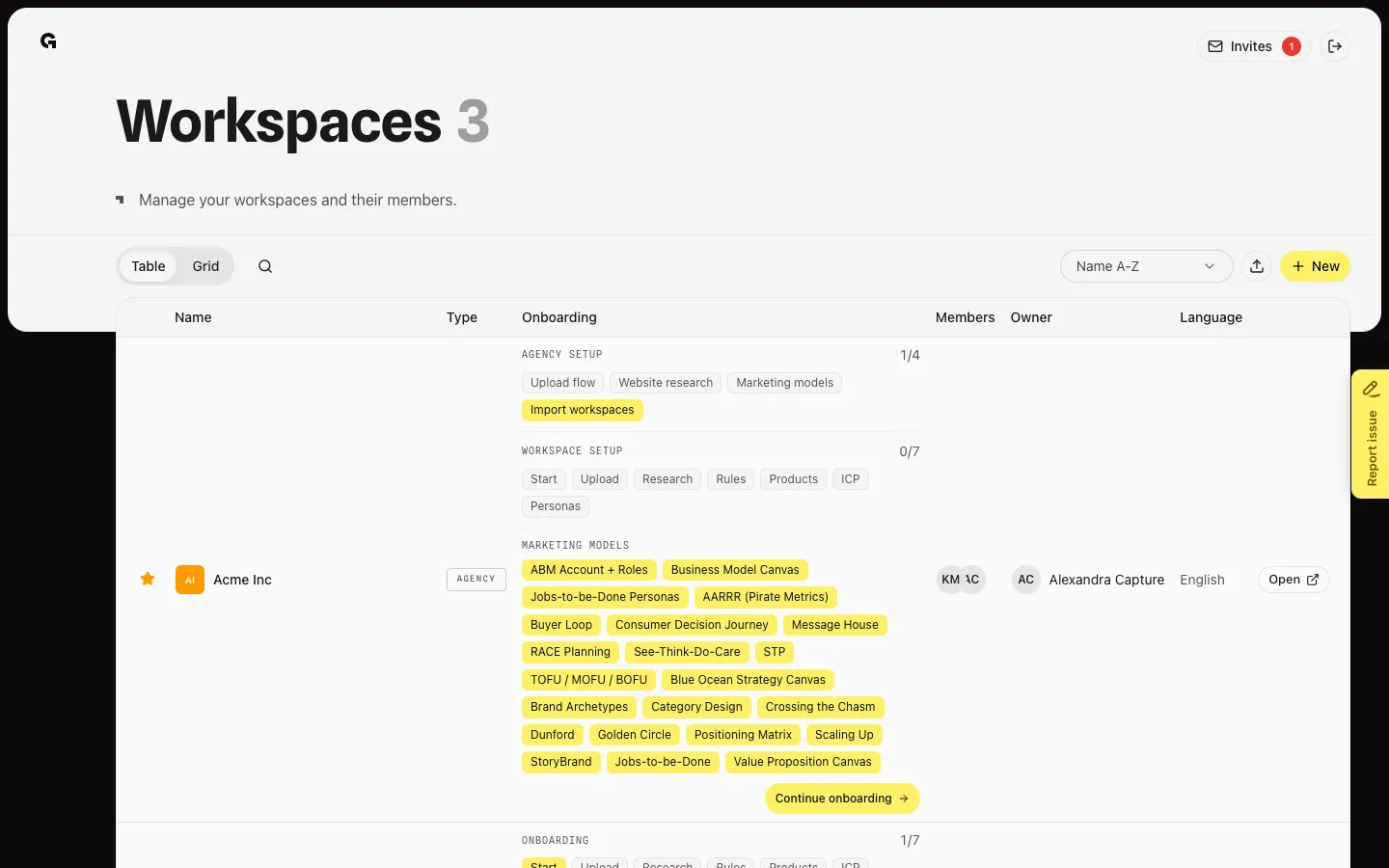This screenshot has height=868, width=1389.
Task: Click the ICP chip under Workspace Setup
Action: pyautogui.click(x=851, y=479)
